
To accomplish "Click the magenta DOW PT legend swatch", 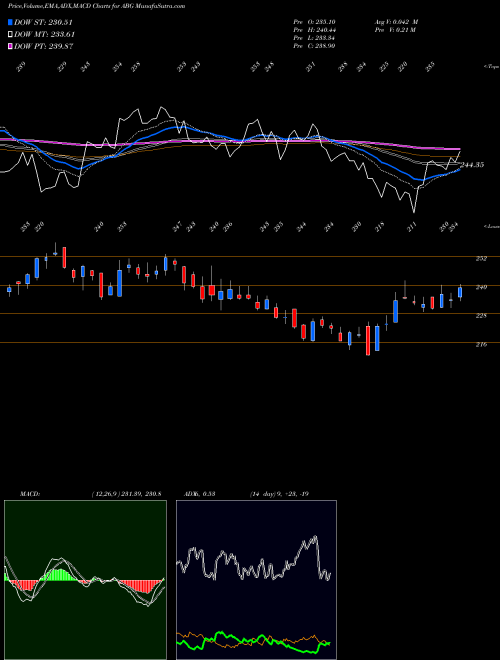I will pos(11,46).
